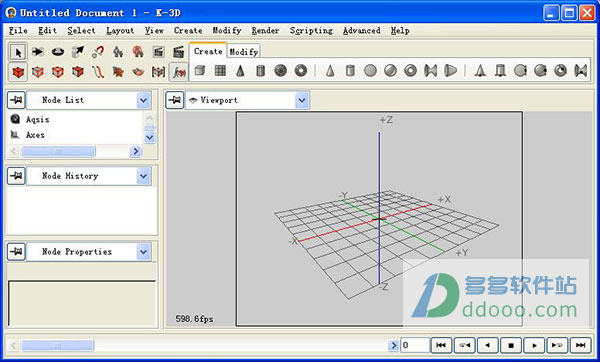Create a polygonal torus primitive
The height and width of the screenshot is (362, 600).
(x=301, y=71)
